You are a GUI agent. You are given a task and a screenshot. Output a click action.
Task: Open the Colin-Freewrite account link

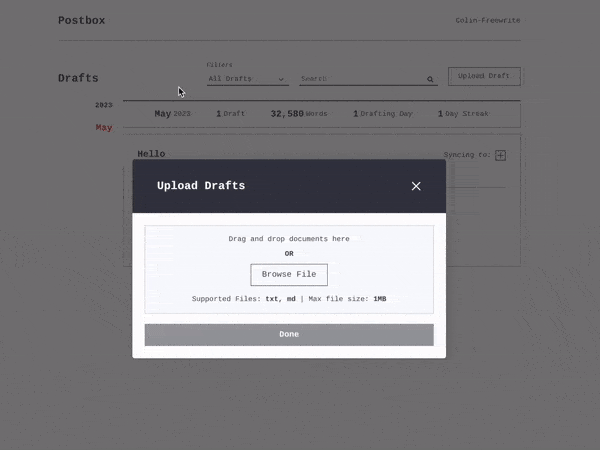488,20
